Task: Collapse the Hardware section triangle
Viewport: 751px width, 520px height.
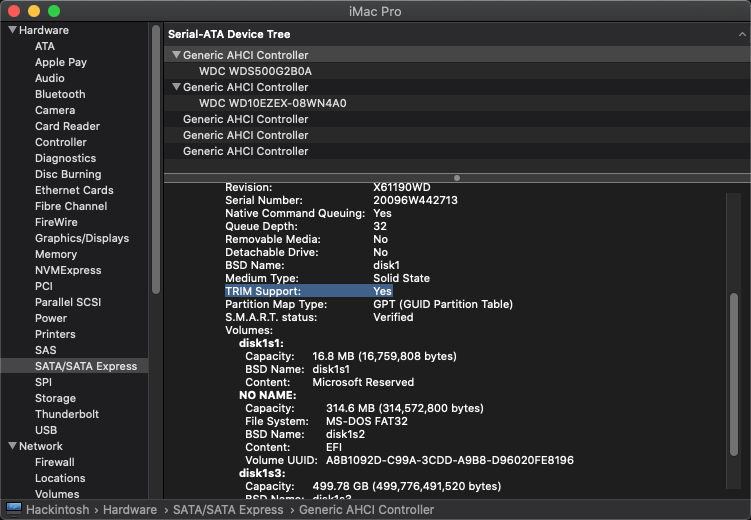Action: pyautogui.click(x=12, y=30)
